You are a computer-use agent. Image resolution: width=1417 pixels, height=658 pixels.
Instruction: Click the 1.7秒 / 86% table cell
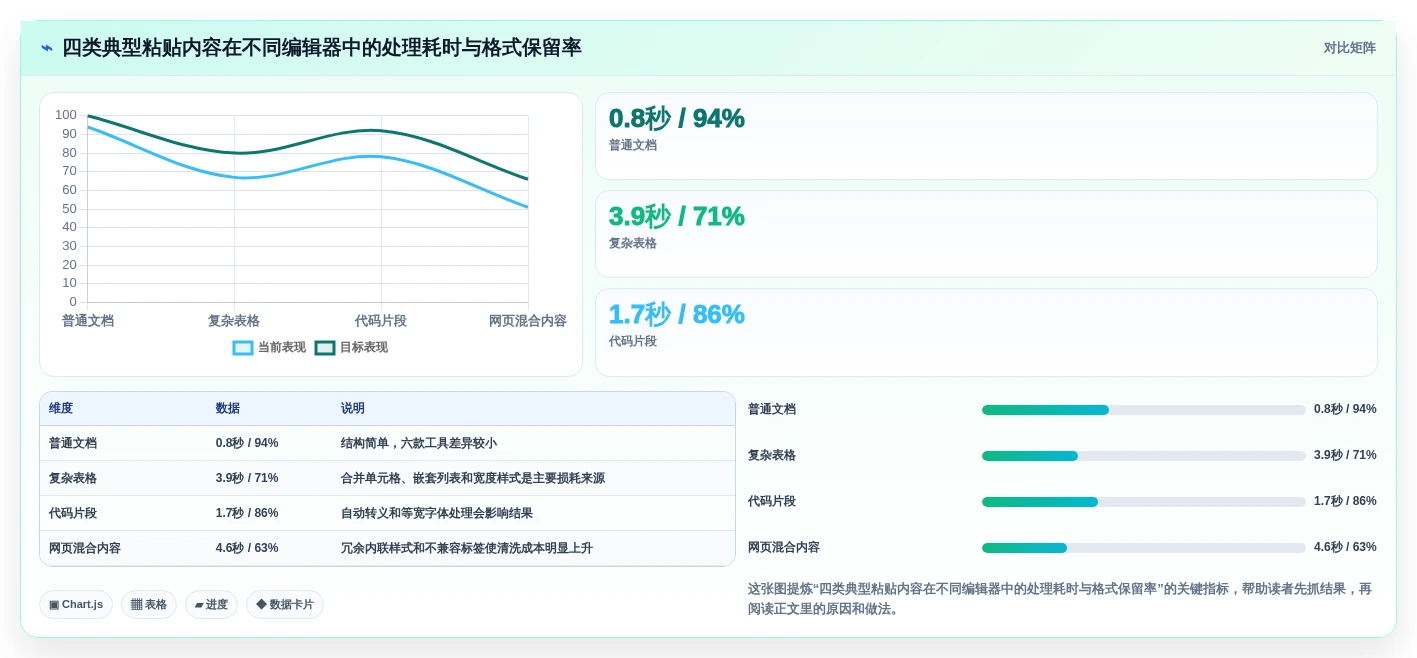click(x=247, y=513)
